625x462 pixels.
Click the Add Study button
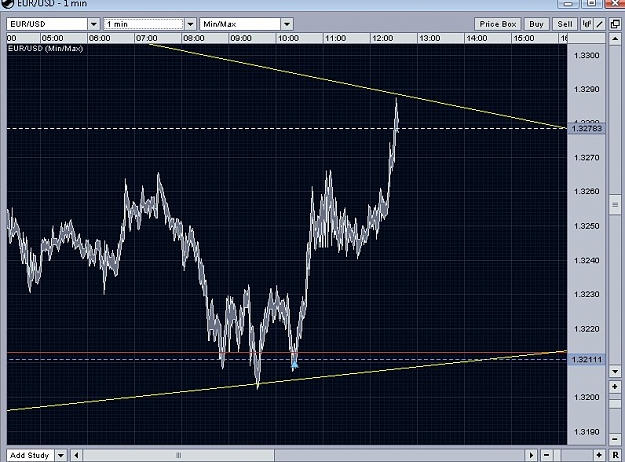[x=30, y=455]
